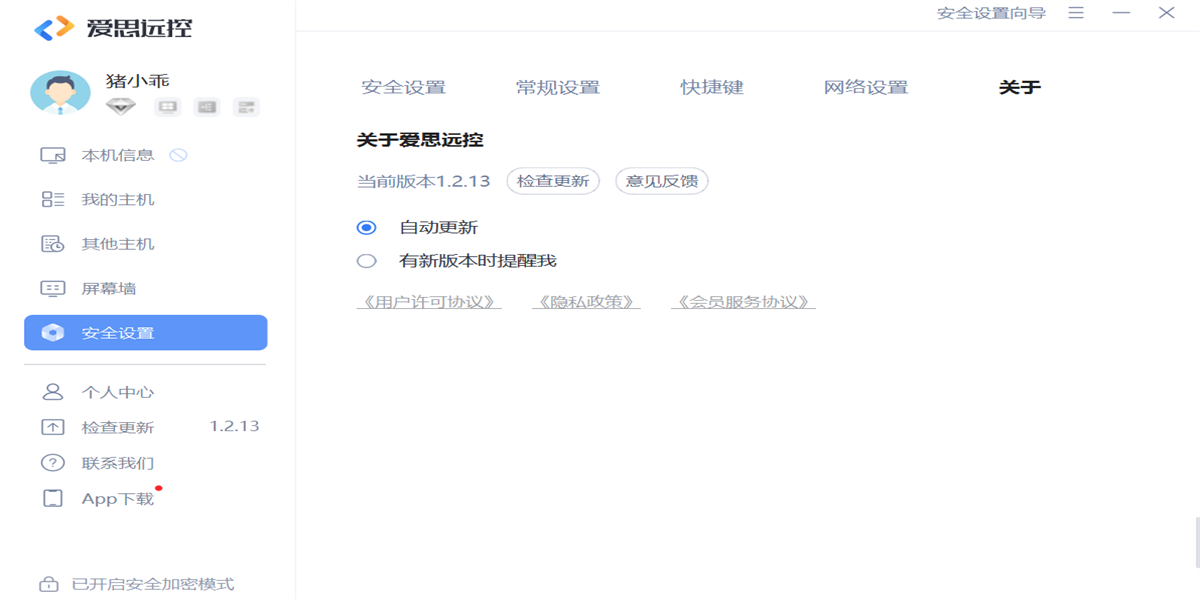Open 我的主机 list
The image size is (1200, 600).
117,200
